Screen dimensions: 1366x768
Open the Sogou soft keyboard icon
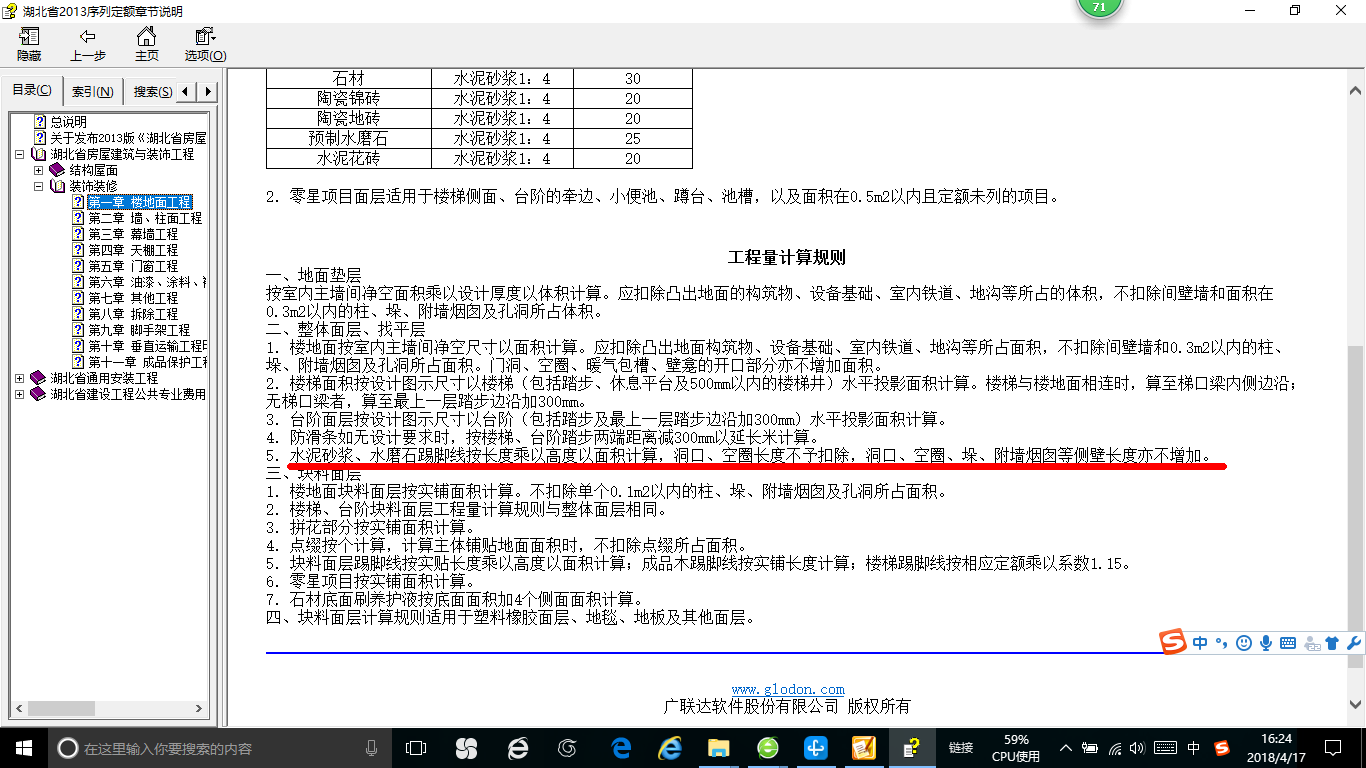tap(1288, 643)
